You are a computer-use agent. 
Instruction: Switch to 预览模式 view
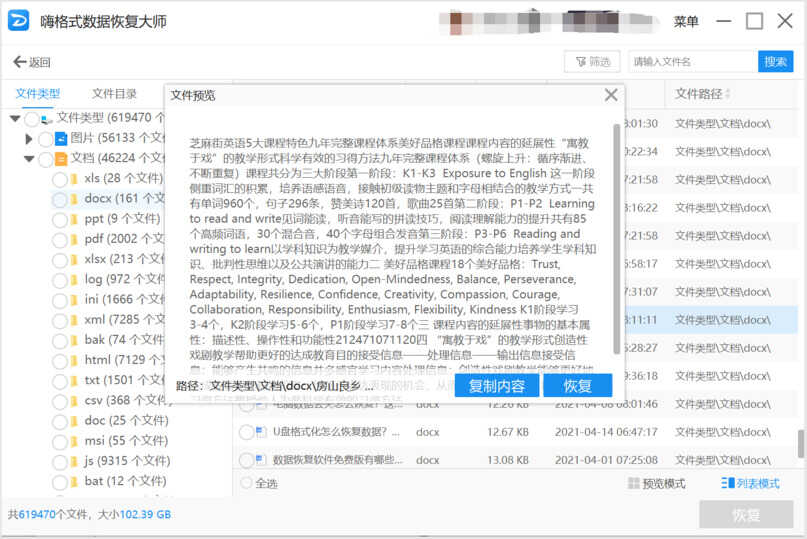[x=657, y=483]
